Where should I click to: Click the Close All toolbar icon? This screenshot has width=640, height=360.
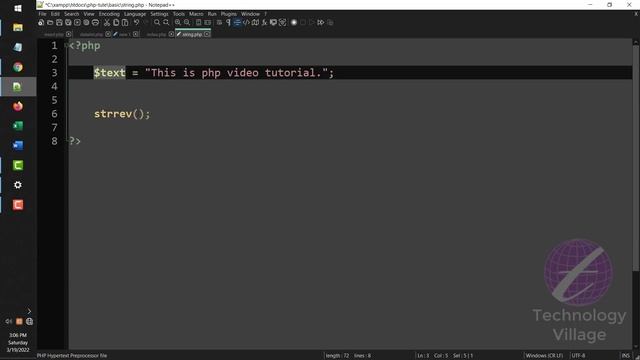point(86,22)
